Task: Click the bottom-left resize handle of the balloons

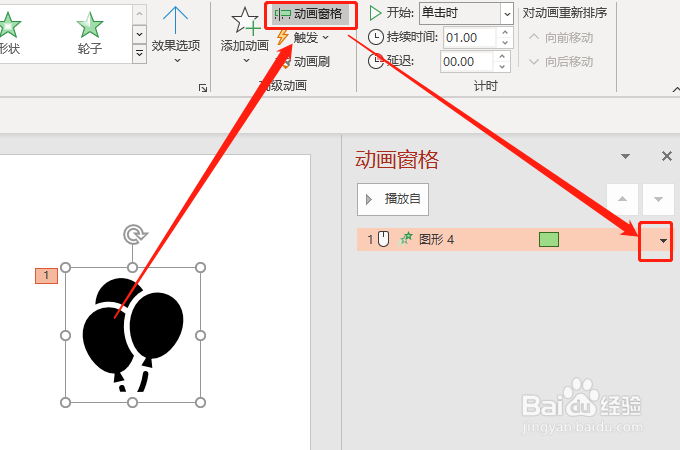Action: [x=65, y=403]
